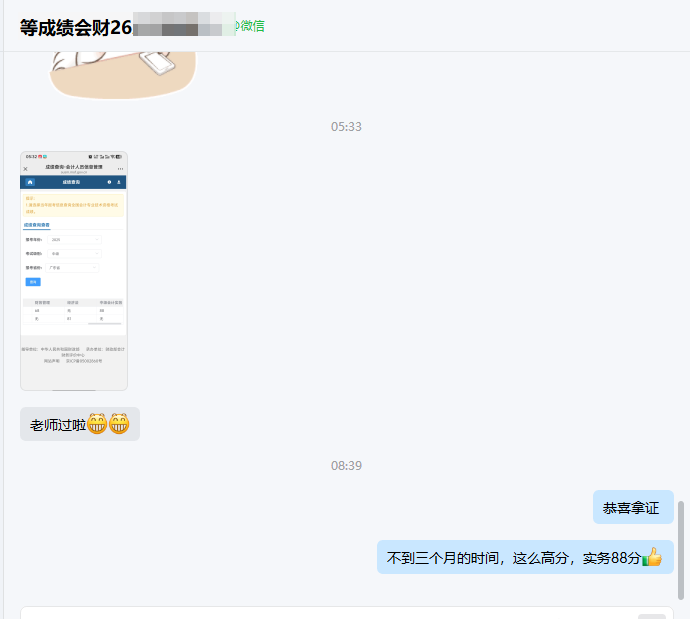The image size is (690, 619).
Task: Click the first grinning emoji
Action: (x=97, y=424)
